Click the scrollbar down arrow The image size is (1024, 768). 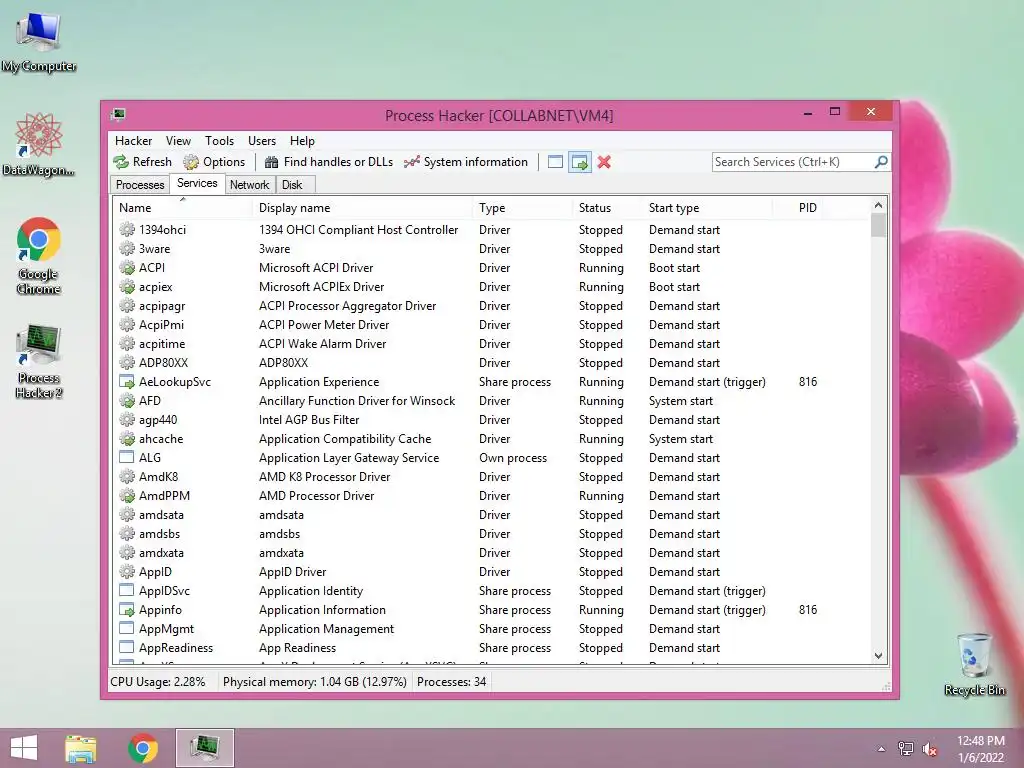click(x=878, y=656)
